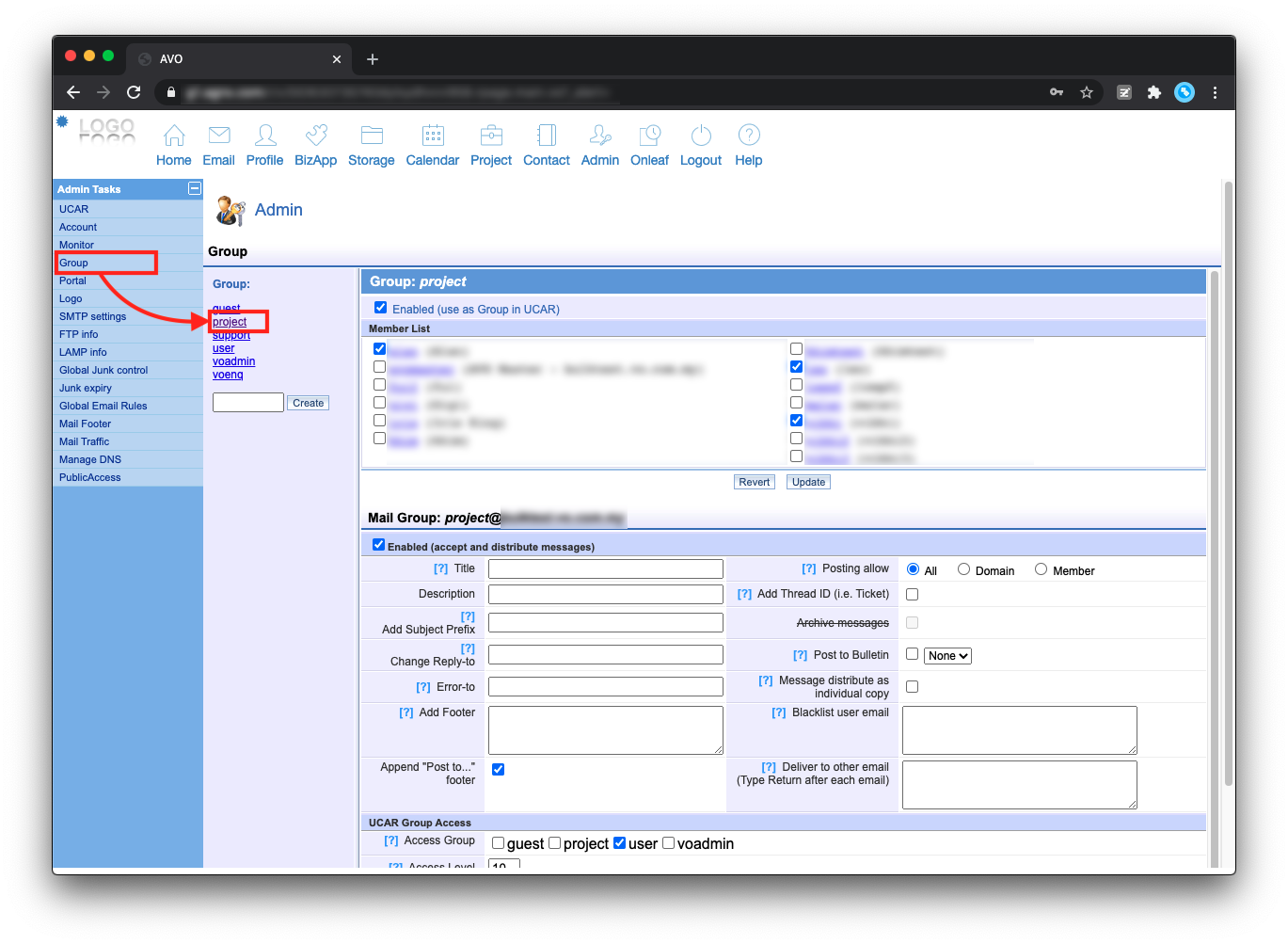Screen dimensions: 1288x944
Task: Open UCAR in Admin Tasks
Action: click(x=73, y=209)
